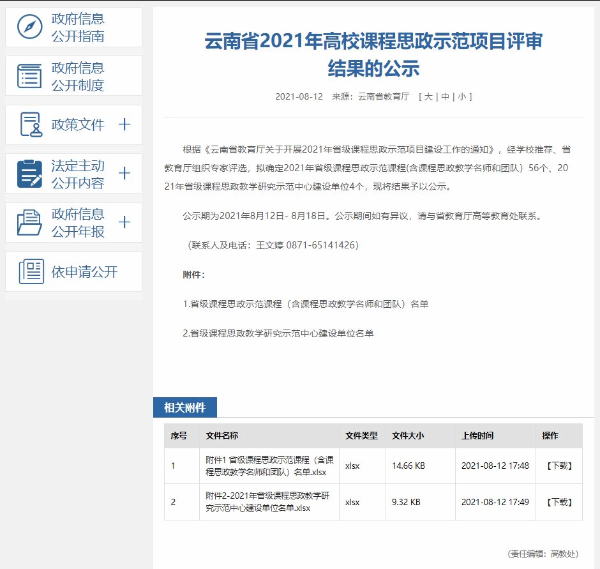Set font size to 大
Screen dimensions: 600x569
tap(428, 97)
